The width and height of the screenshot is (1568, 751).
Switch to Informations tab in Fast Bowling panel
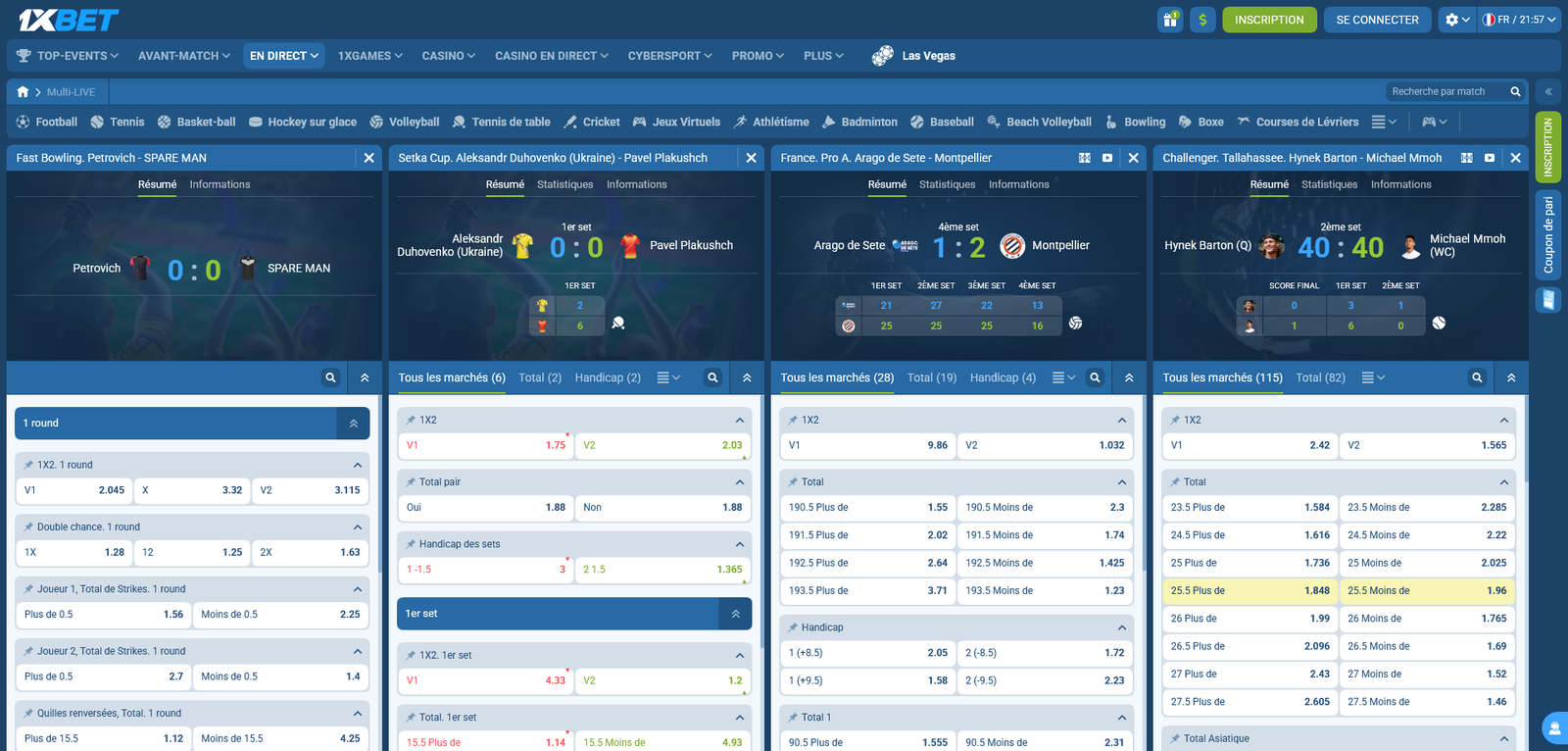[220, 184]
